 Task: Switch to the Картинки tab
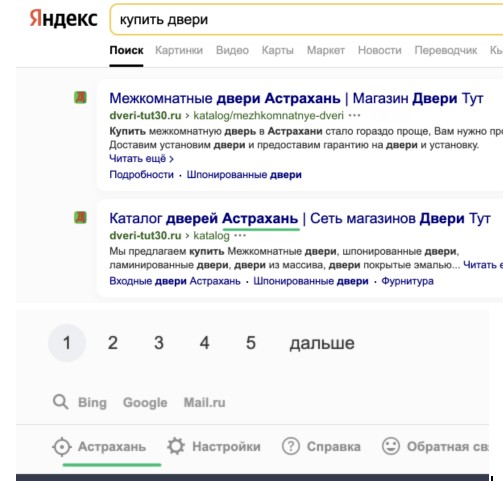coord(179,50)
